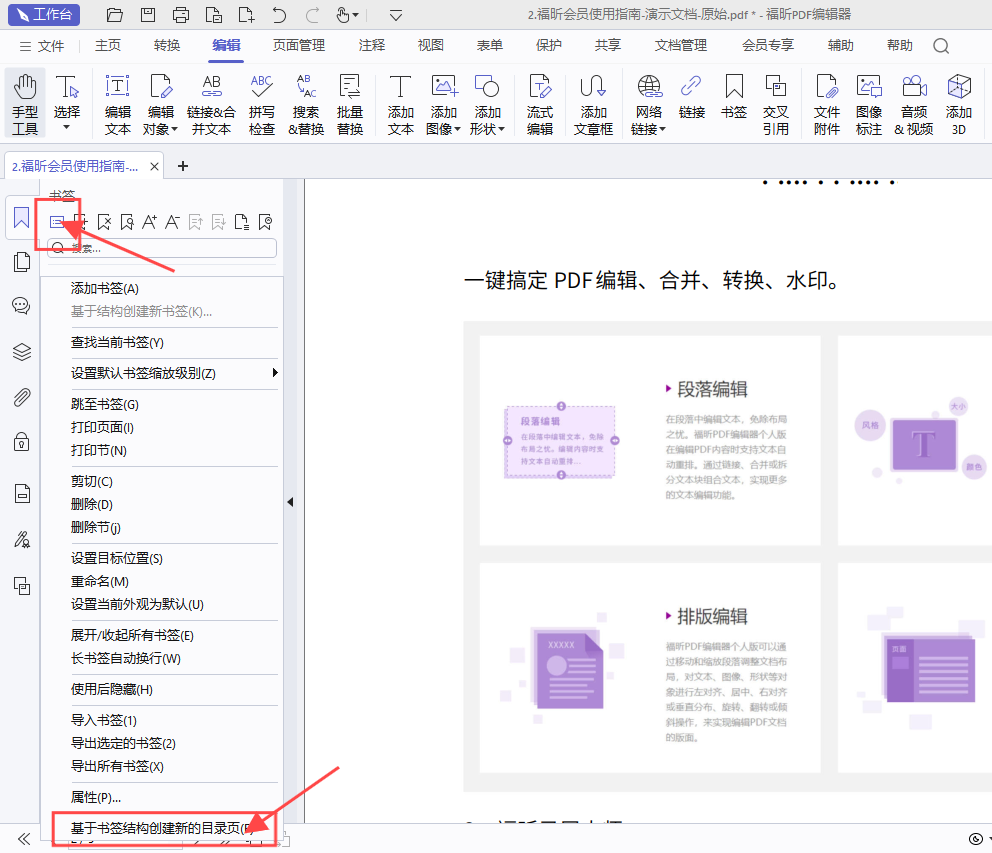Click the Search & Replace tool
The height and width of the screenshot is (853, 992).
[306, 103]
